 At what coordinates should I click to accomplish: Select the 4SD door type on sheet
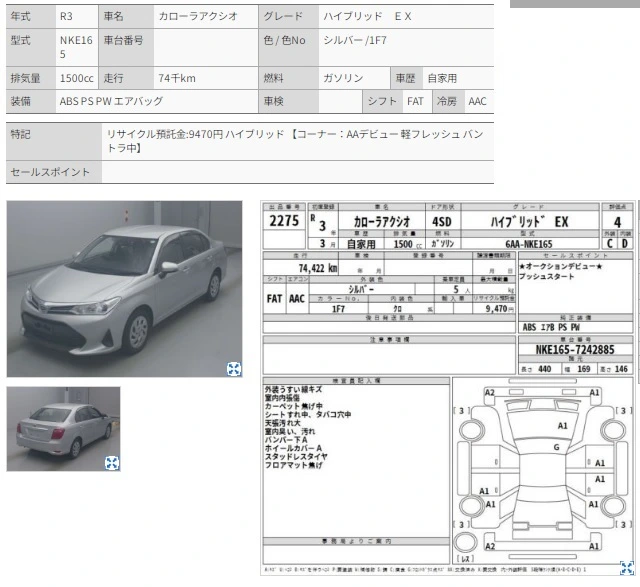442,222
